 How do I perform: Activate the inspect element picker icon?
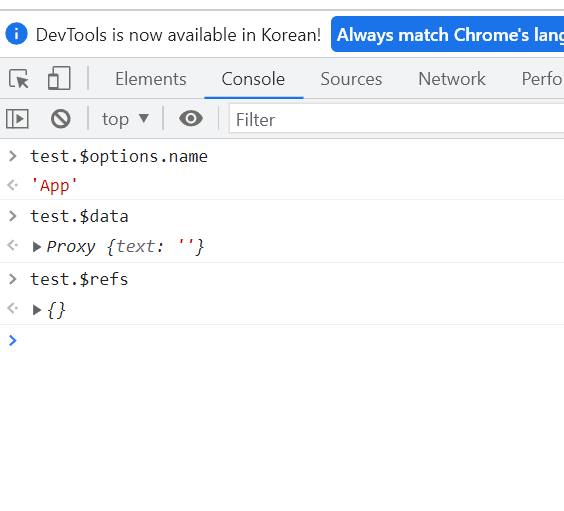[19, 78]
